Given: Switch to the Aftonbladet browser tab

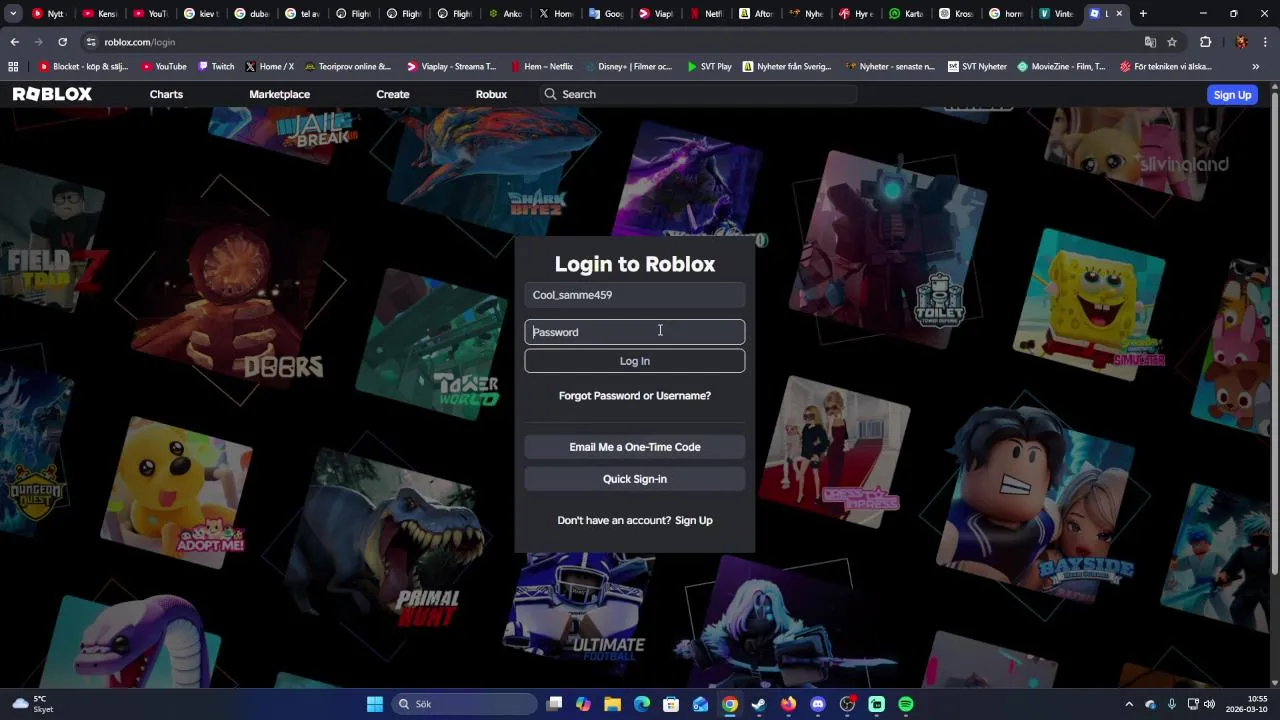Looking at the screenshot, I should (757, 14).
